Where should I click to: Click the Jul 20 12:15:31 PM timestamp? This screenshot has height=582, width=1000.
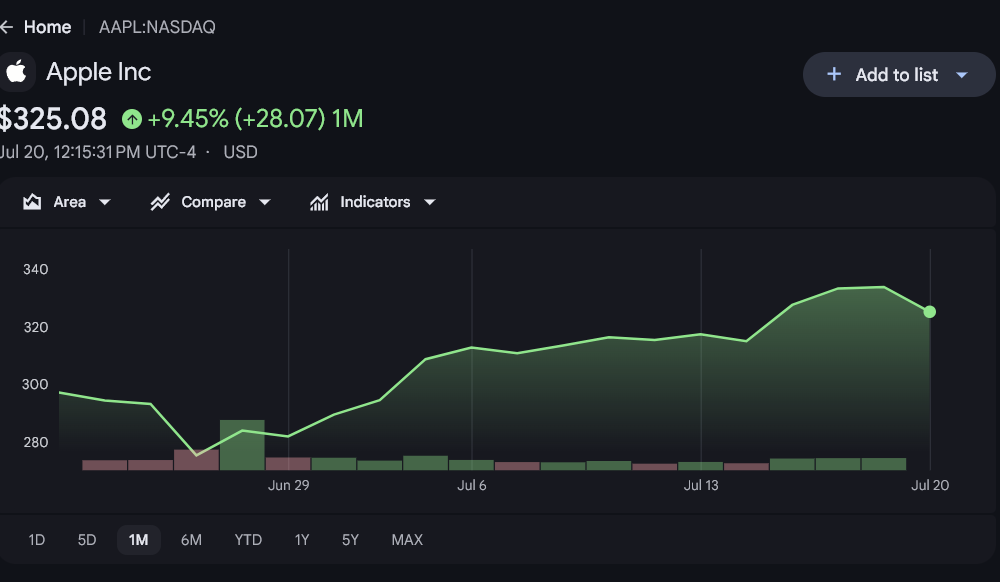[98, 152]
